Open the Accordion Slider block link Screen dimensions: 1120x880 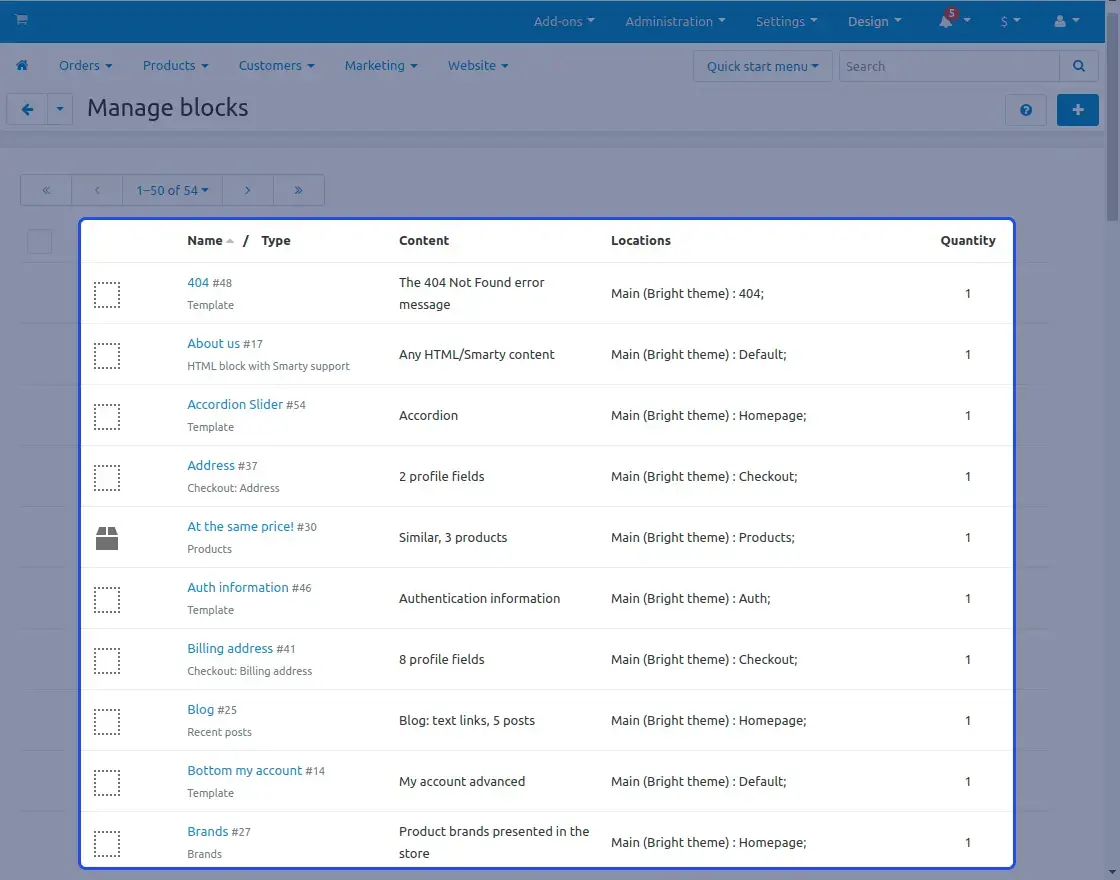coord(236,405)
